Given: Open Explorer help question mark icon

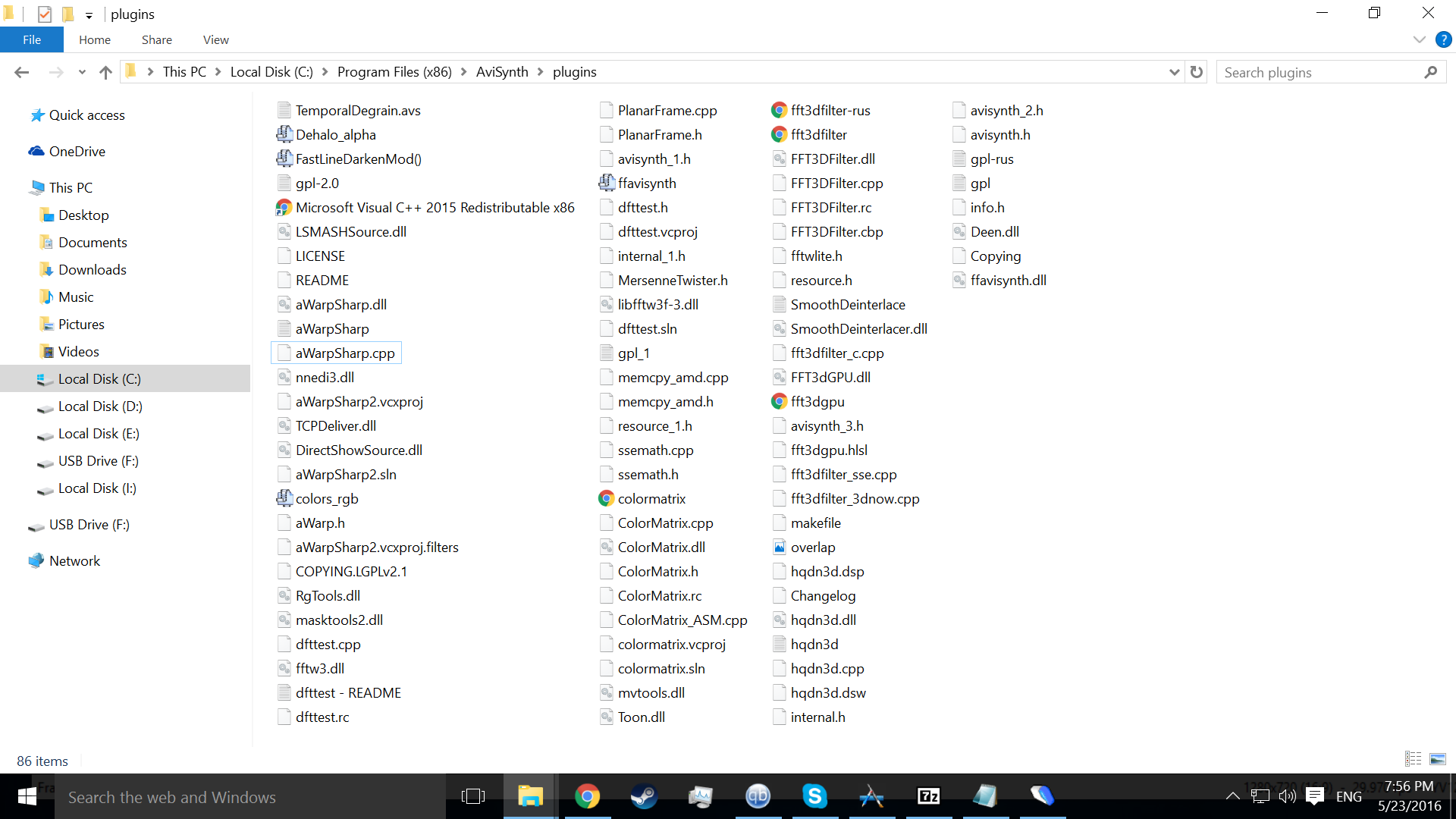Looking at the screenshot, I should coord(1444,39).
